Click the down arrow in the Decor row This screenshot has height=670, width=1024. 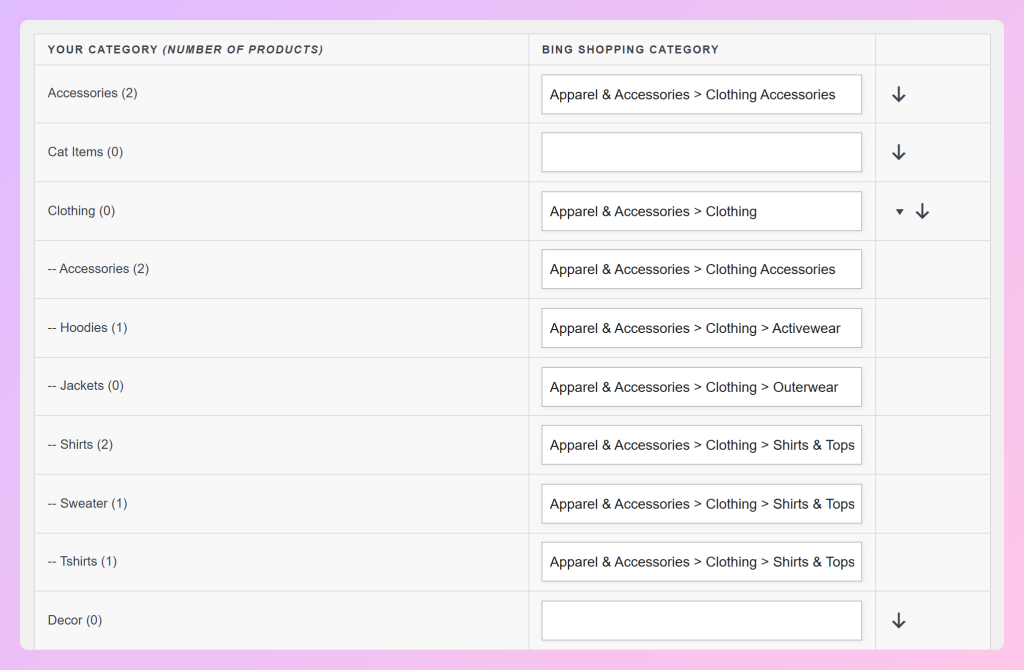click(x=899, y=620)
